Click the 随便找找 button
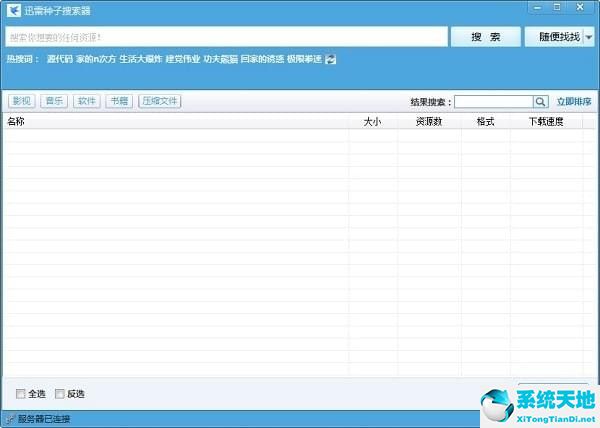Image resolution: width=600 pixels, height=428 pixels. click(554, 37)
